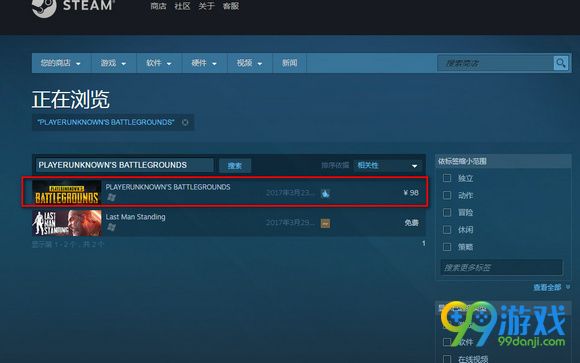Open 社区 in top header menu
The width and height of the screenshot is (580, 363).
182,6
